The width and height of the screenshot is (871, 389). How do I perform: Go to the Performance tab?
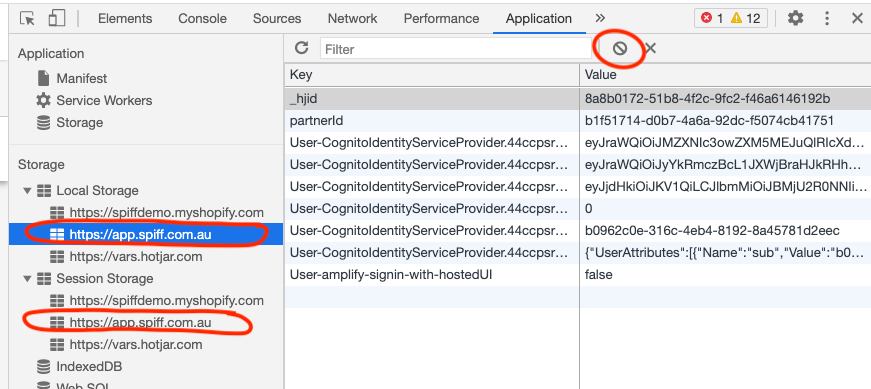point(441,18)
